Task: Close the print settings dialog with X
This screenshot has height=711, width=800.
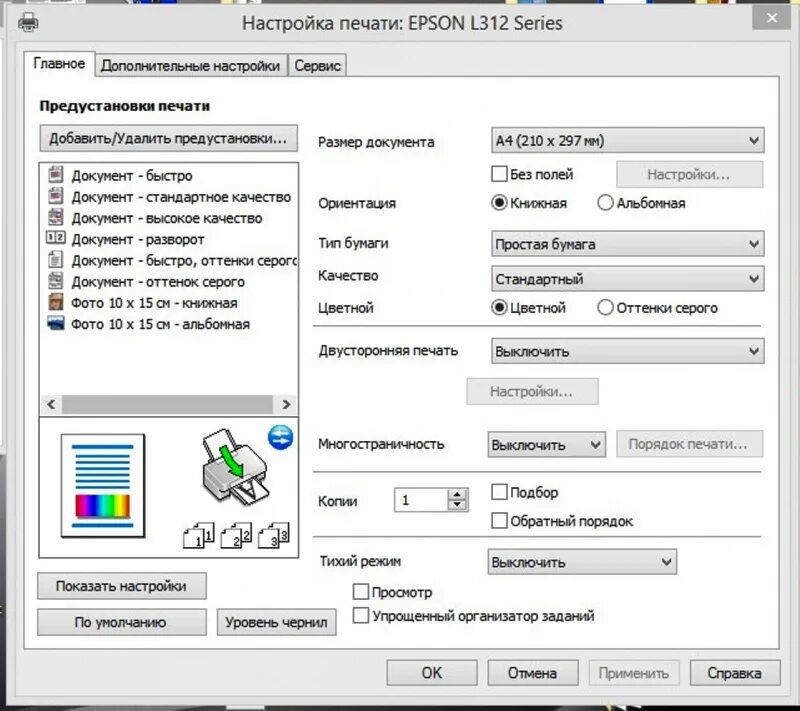Action: (771, 18)
